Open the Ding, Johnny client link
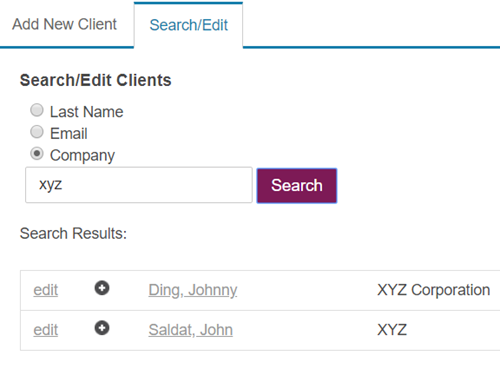Screen dimensions: 500x369 coord(193,290)
